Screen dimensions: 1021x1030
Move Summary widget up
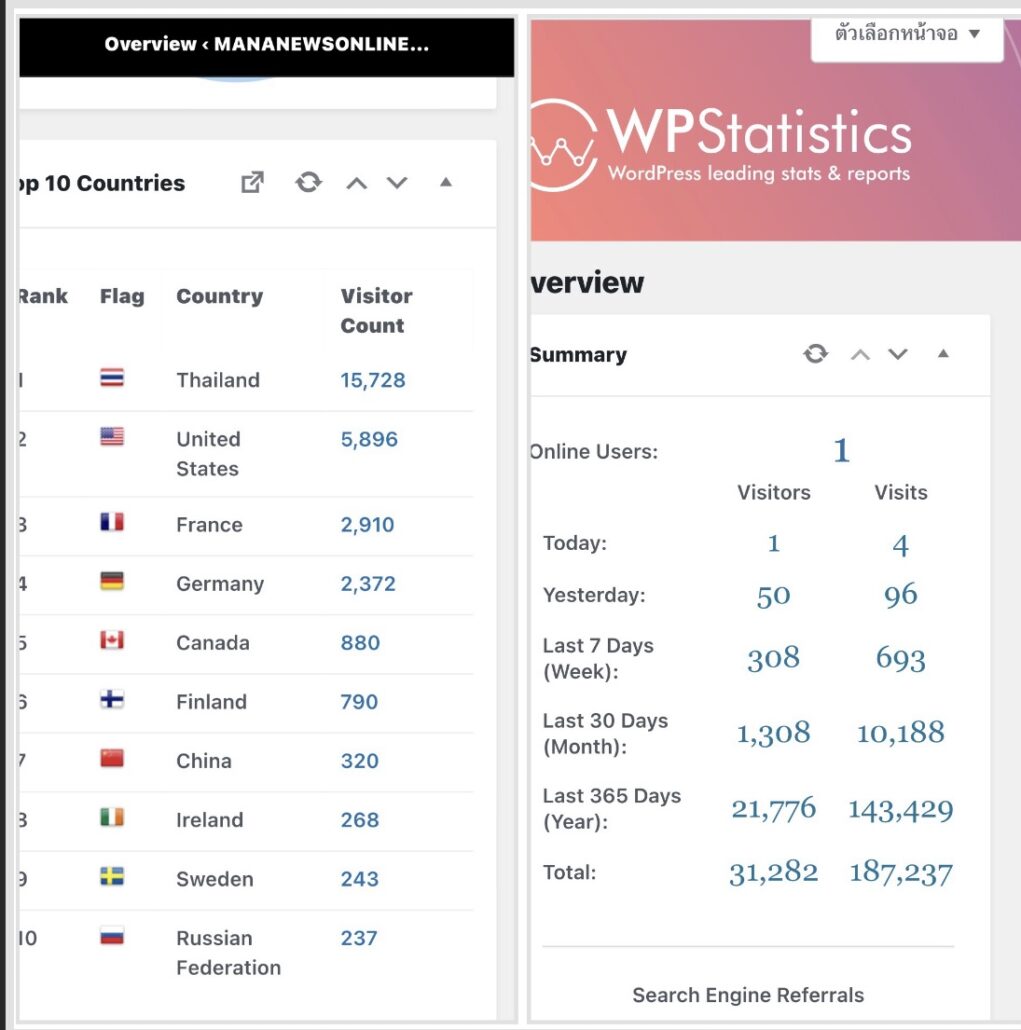pyautogui.click(x=860, y=354)
